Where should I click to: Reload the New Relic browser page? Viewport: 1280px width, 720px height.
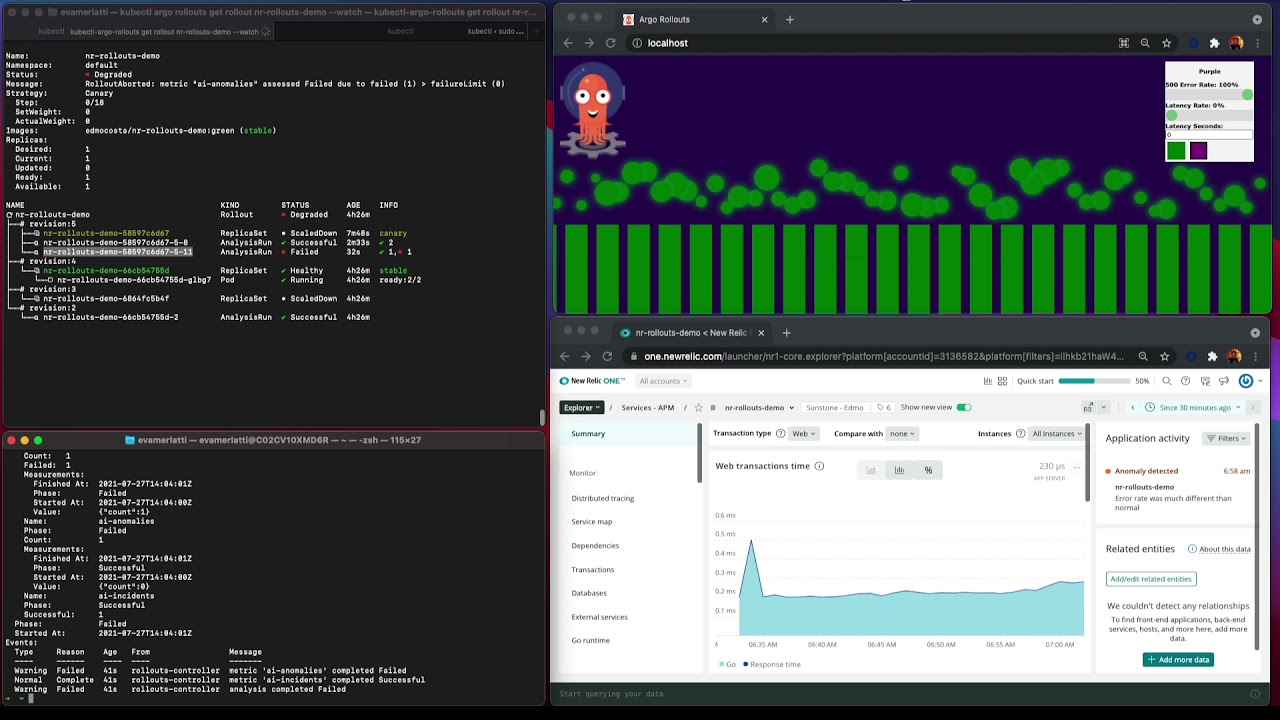[x=607, y=356]
